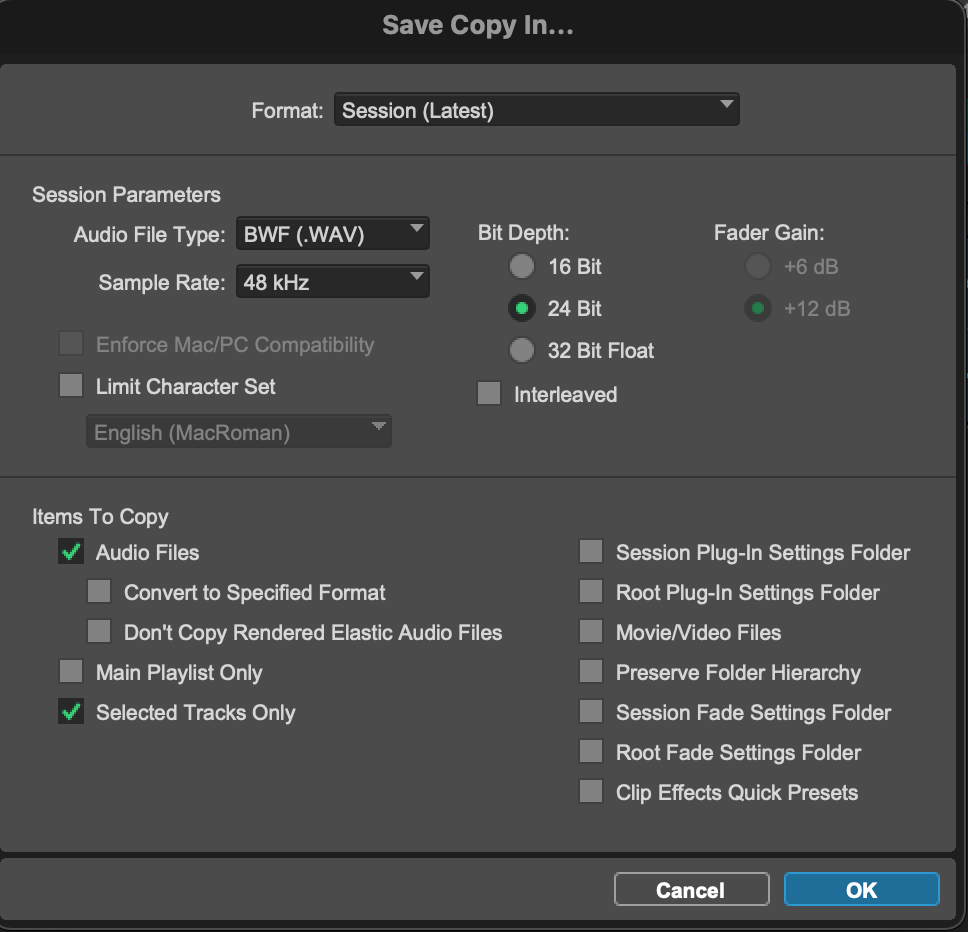Check Don't Copy Rendered Elastic Audio Files
This screenshot has height=932, width=968.
click(x=99, y=632)
